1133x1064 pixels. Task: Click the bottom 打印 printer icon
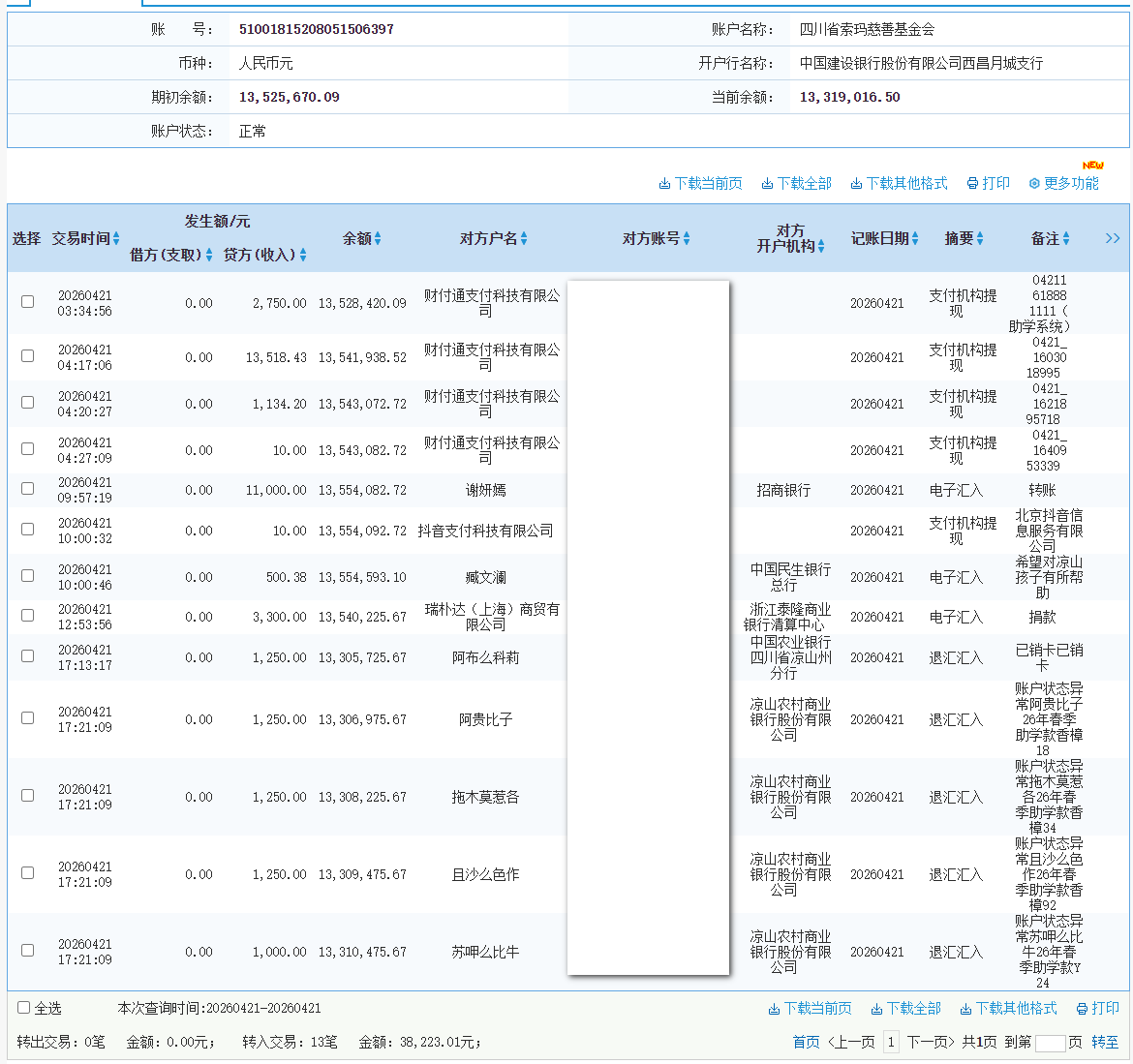click(x=1083, y=1009)
